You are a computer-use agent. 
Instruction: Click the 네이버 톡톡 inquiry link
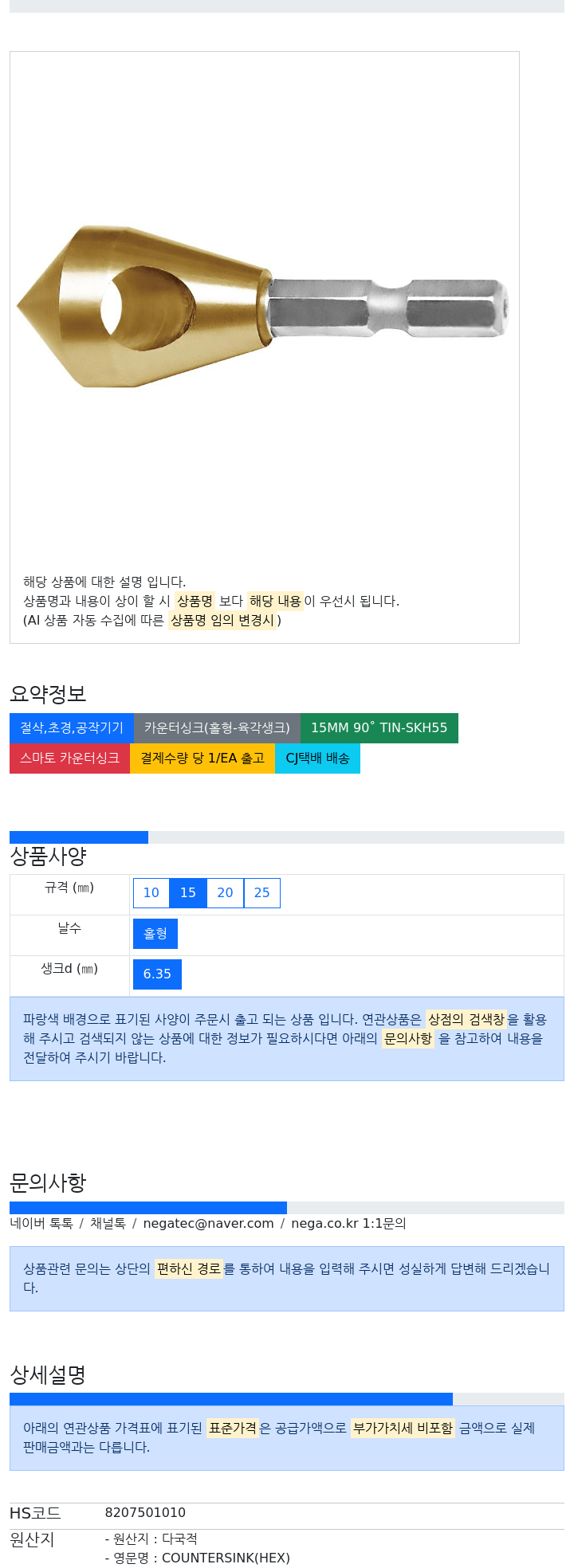pyautogui.click(x=41, y=1224)
